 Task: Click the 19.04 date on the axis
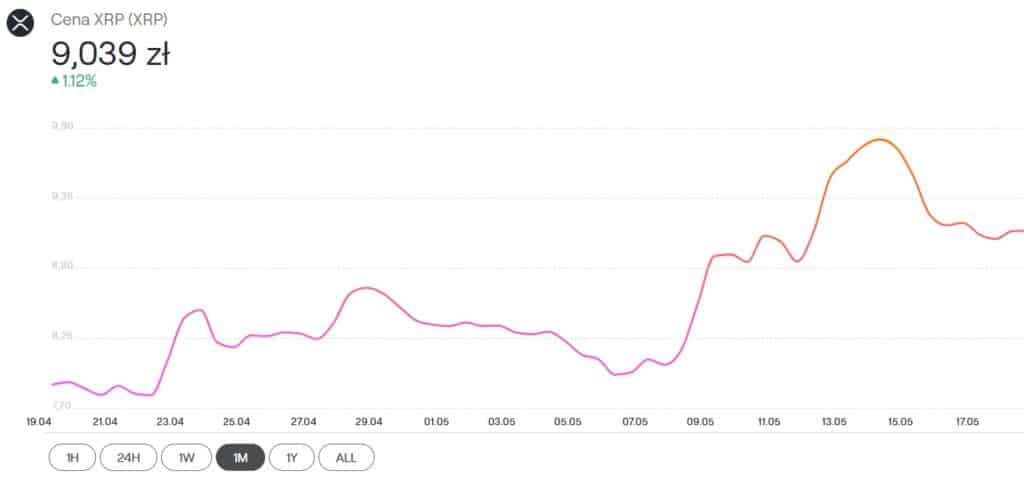tap(39, 422)
